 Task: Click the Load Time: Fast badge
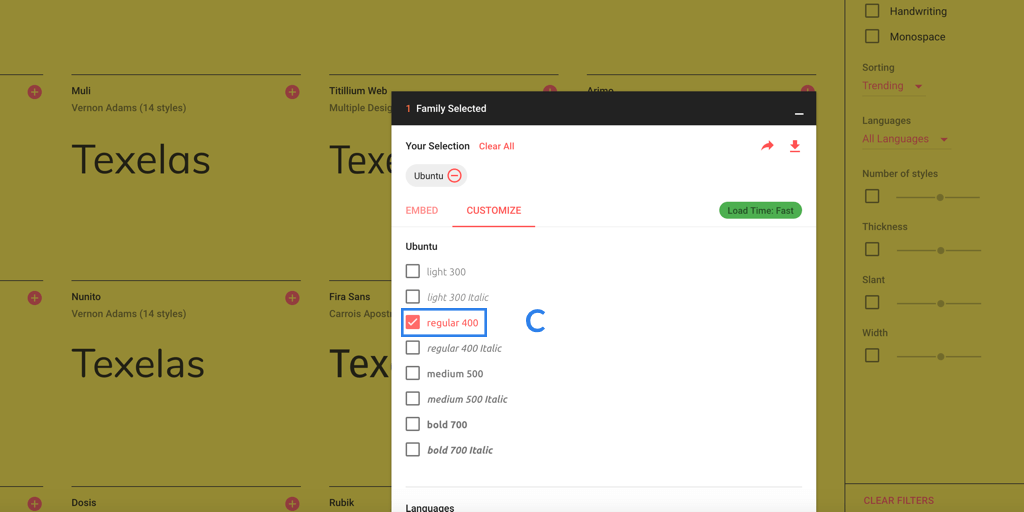[760, 211]
